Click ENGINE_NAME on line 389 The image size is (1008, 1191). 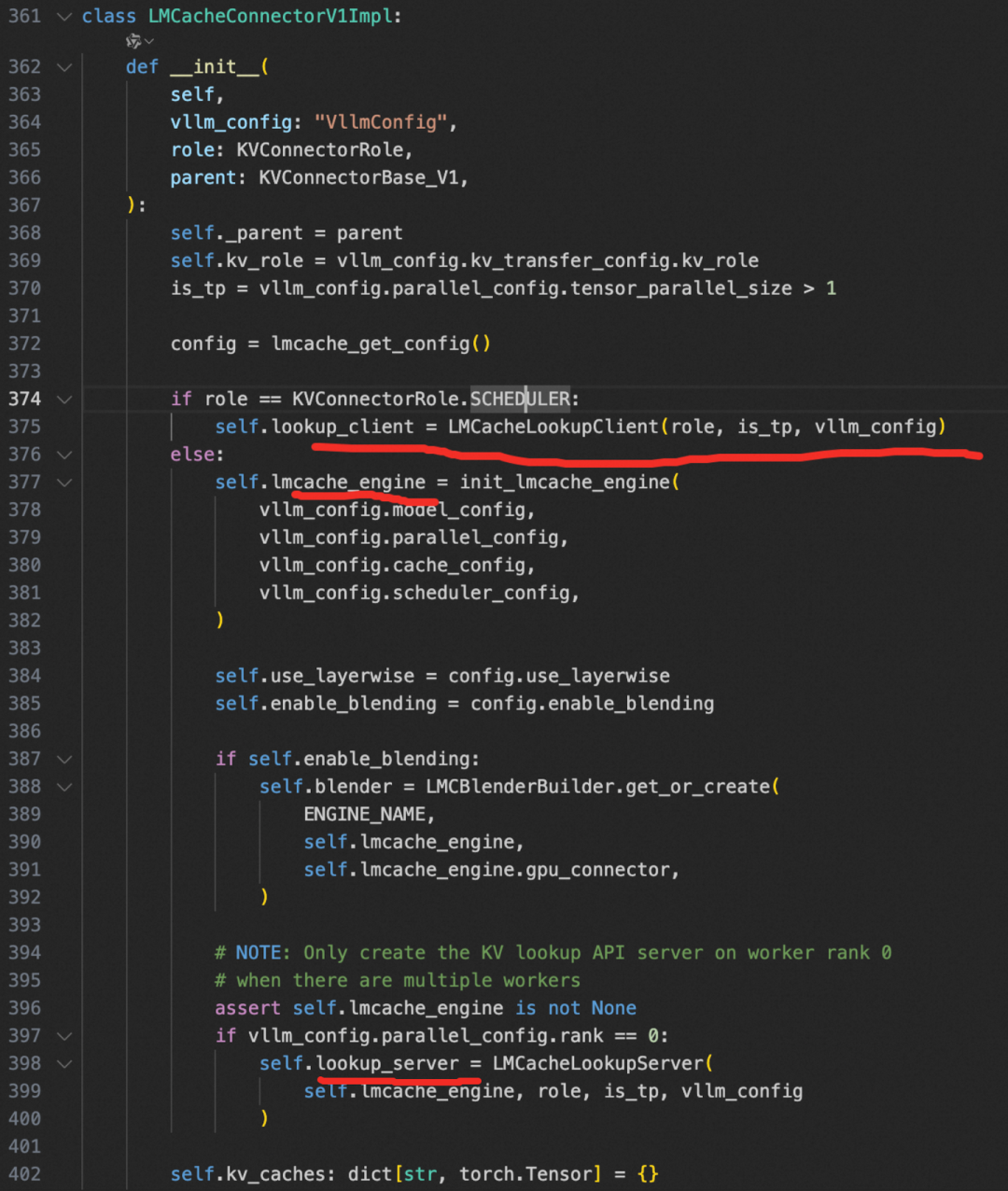tap(364, 814)
